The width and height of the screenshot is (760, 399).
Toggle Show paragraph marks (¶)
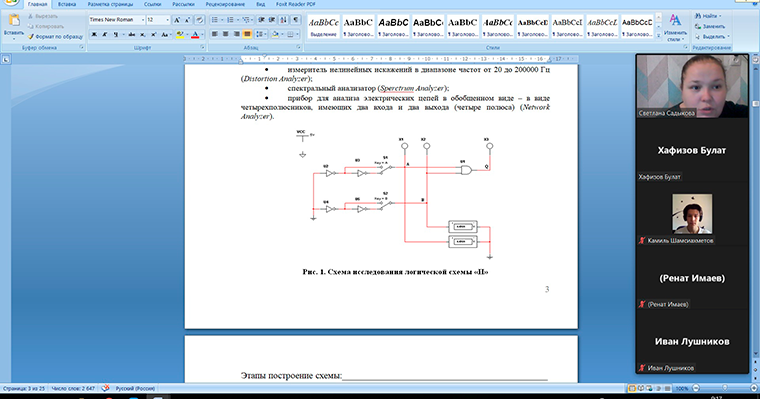click(x=296, y=20)
